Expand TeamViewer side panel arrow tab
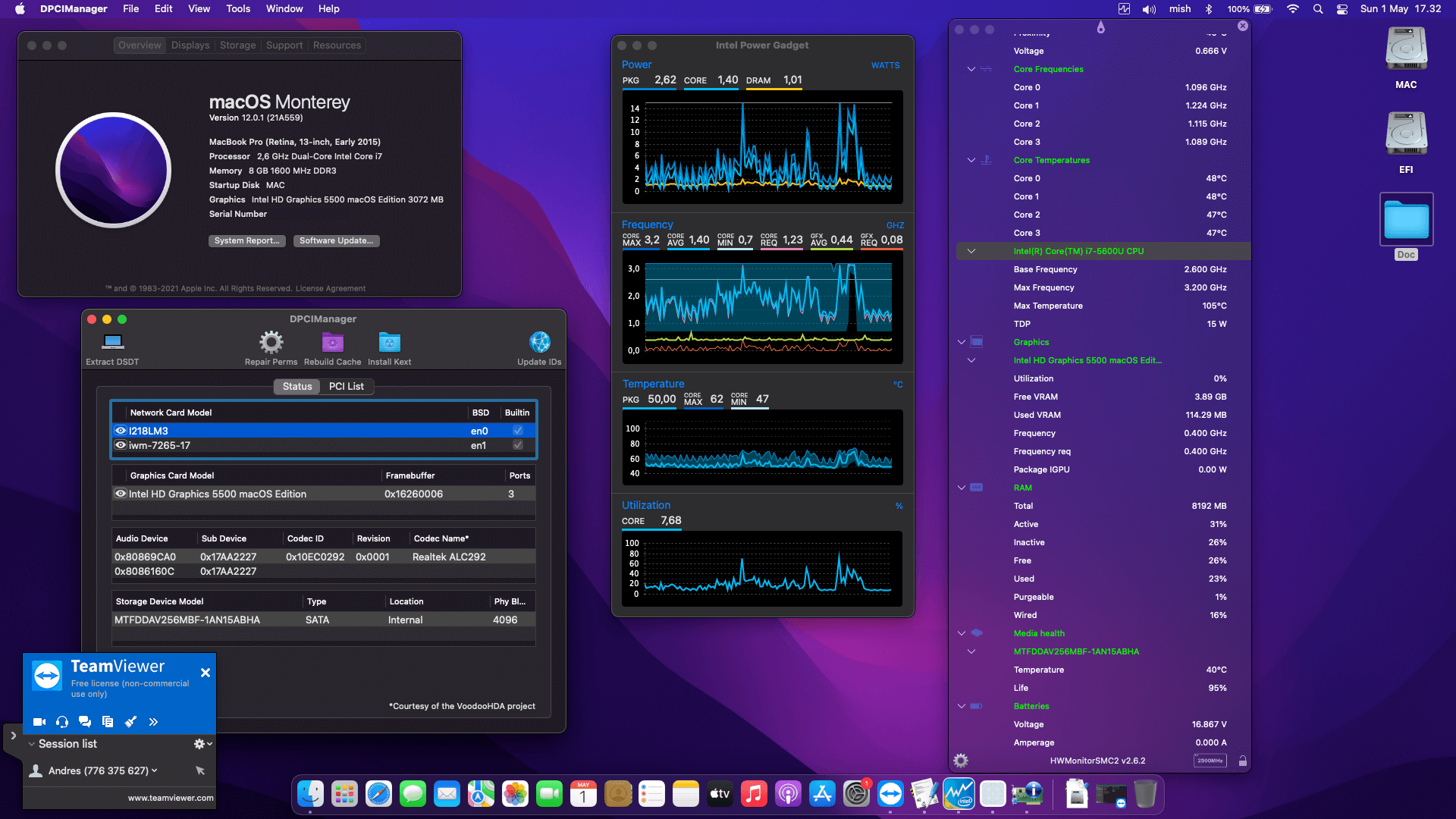 point(13,736)
